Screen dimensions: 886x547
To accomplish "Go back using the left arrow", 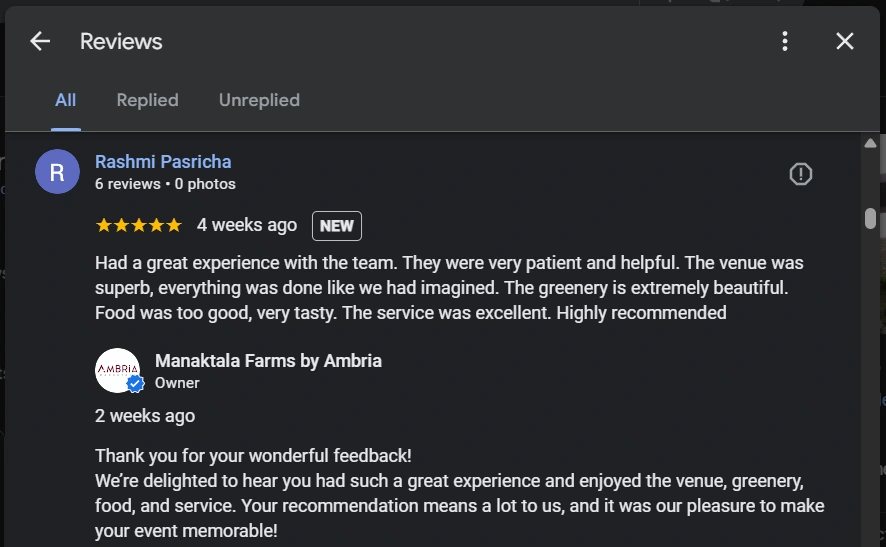I will (x=40, y=41).
